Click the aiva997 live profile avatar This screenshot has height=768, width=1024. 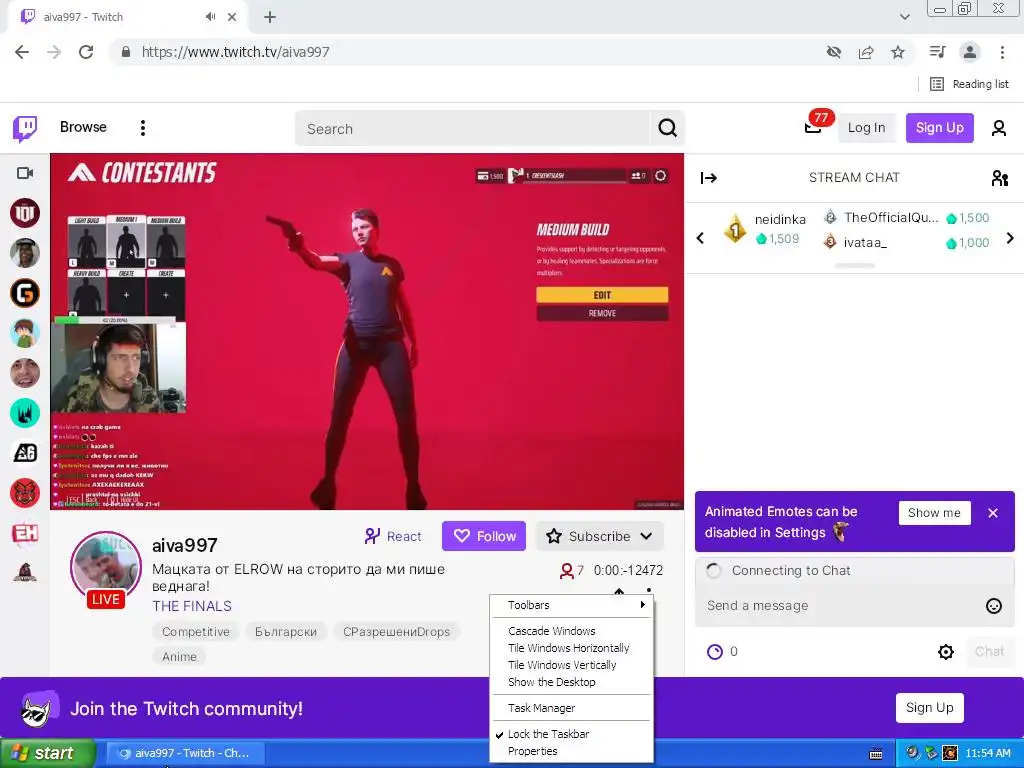point(106,568)
